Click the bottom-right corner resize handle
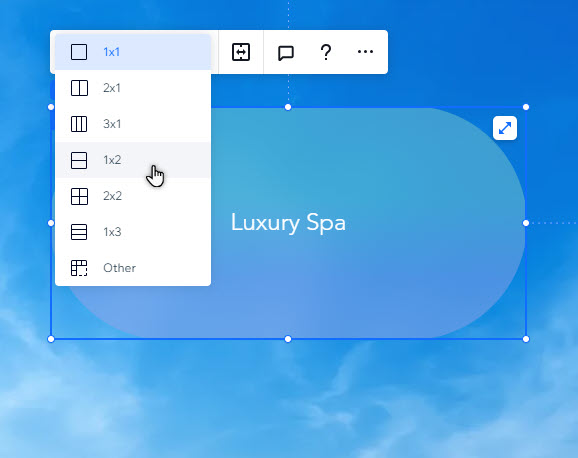The image size is (578, 458). 526,339
